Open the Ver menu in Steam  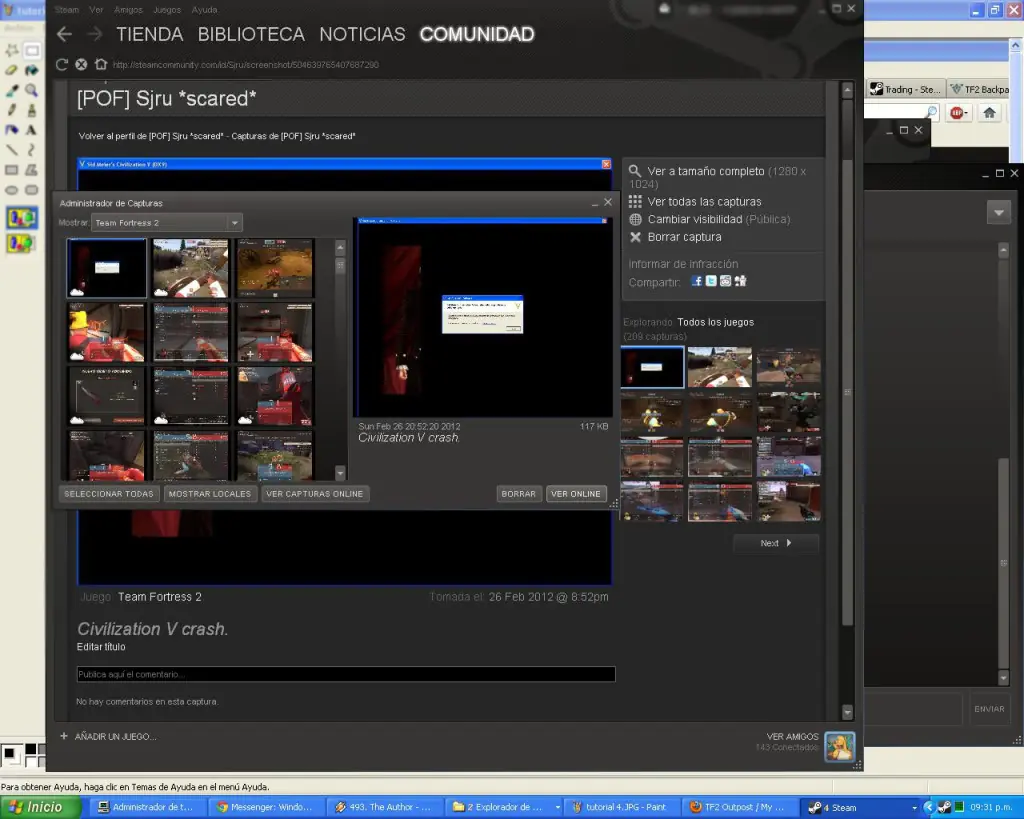coord(96,10)
